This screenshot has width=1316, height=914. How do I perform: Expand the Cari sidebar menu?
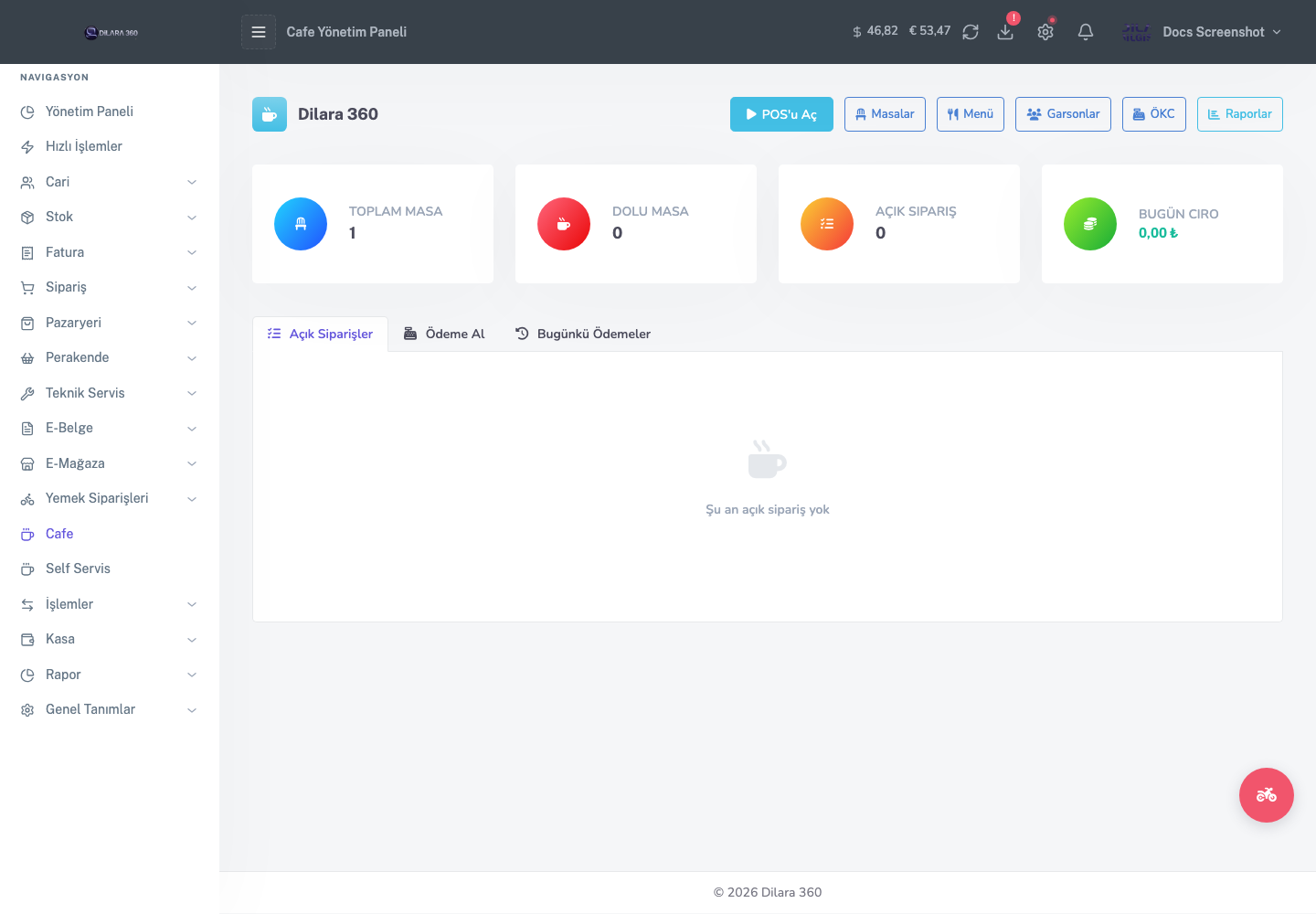110,182
